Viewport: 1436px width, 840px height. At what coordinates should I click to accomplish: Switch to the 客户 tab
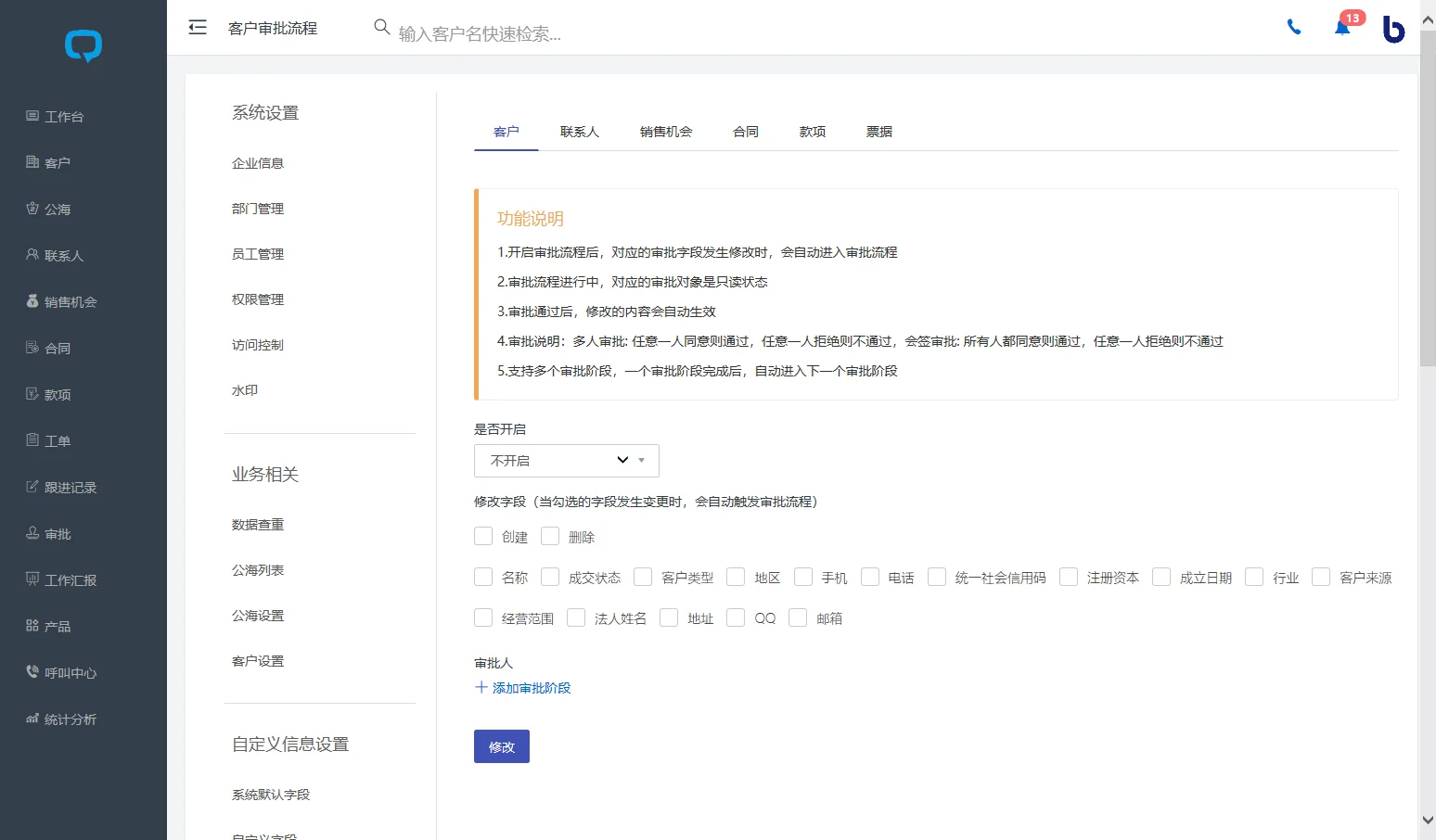point(506,132)
